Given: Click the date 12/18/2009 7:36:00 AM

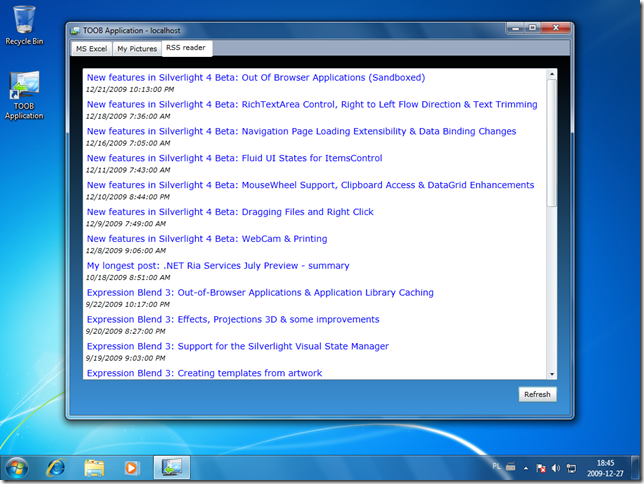Looking at the screenshot, I should (128, 116).
